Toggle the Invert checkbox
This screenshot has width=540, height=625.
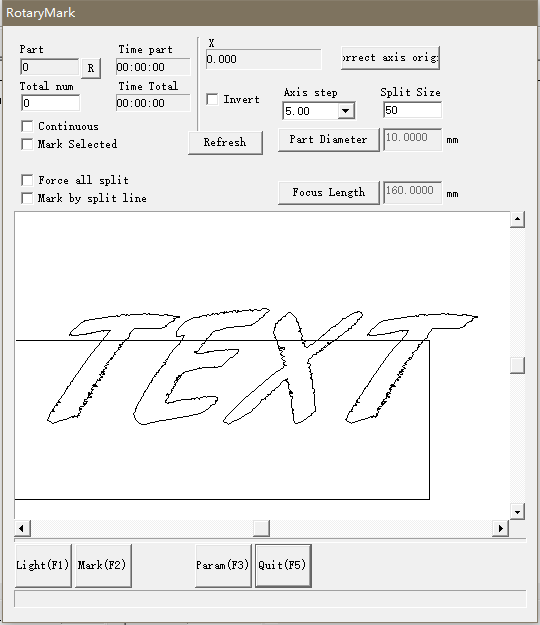click(x=212, y=99)
